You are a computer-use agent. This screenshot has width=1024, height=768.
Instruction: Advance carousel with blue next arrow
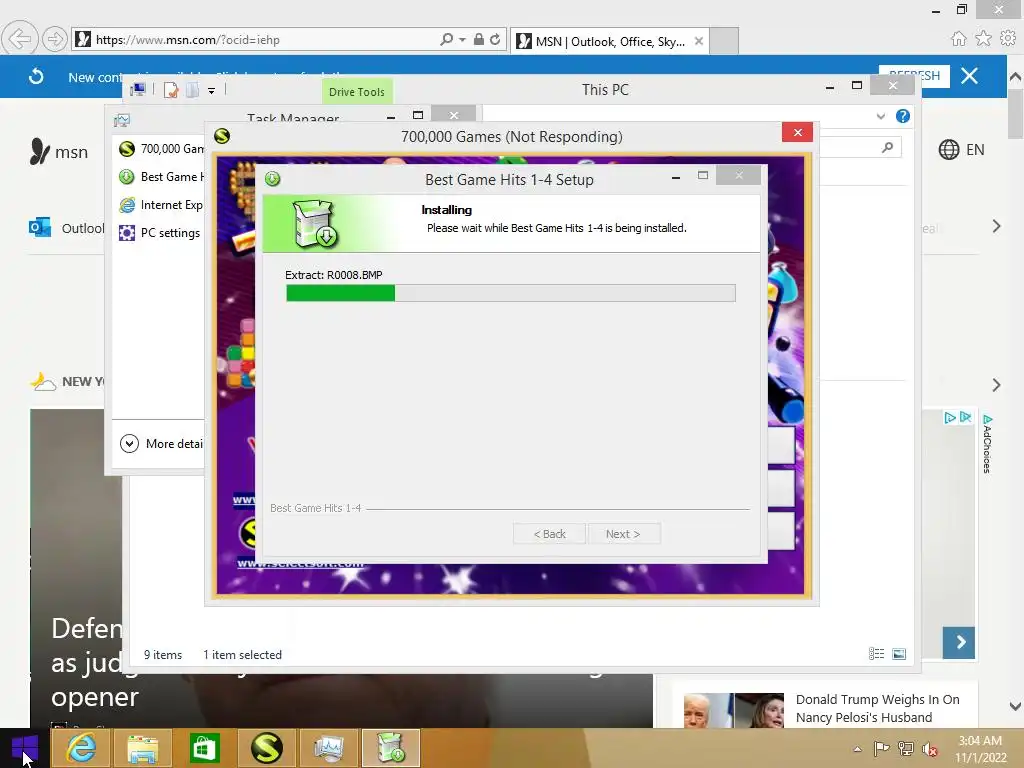coord(959,643)
